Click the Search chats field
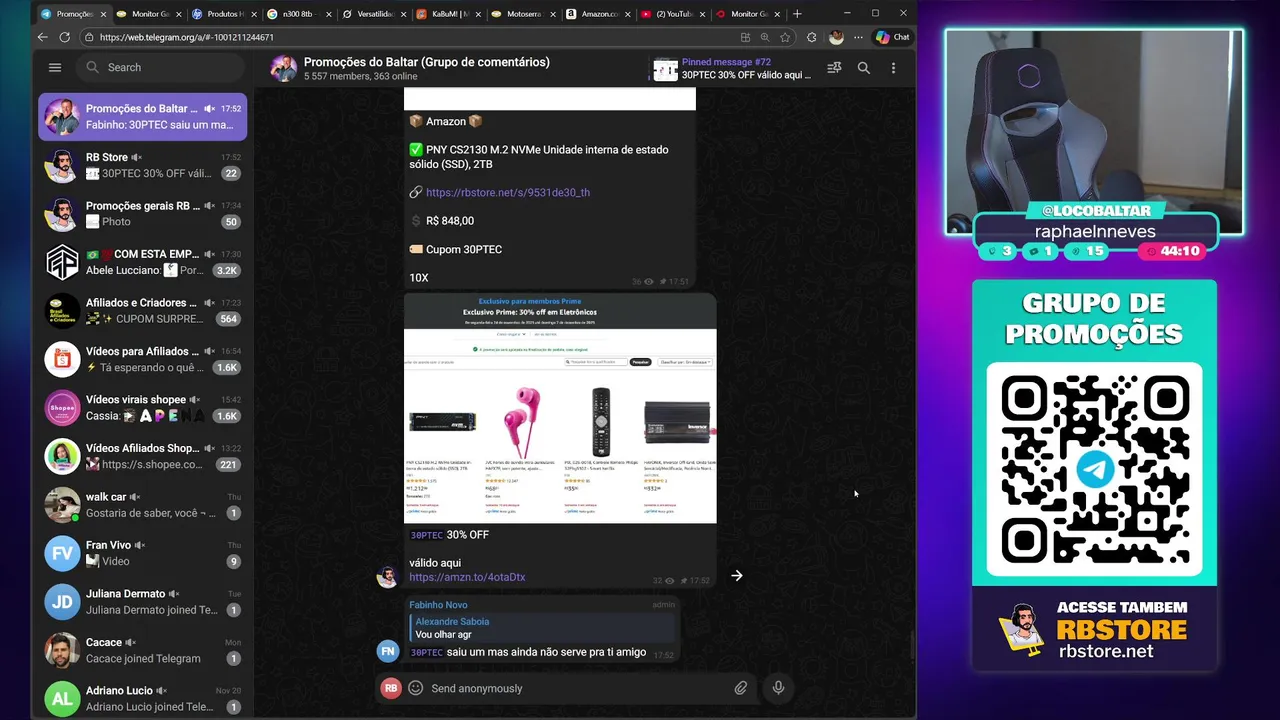 click(x=160, y=67)
